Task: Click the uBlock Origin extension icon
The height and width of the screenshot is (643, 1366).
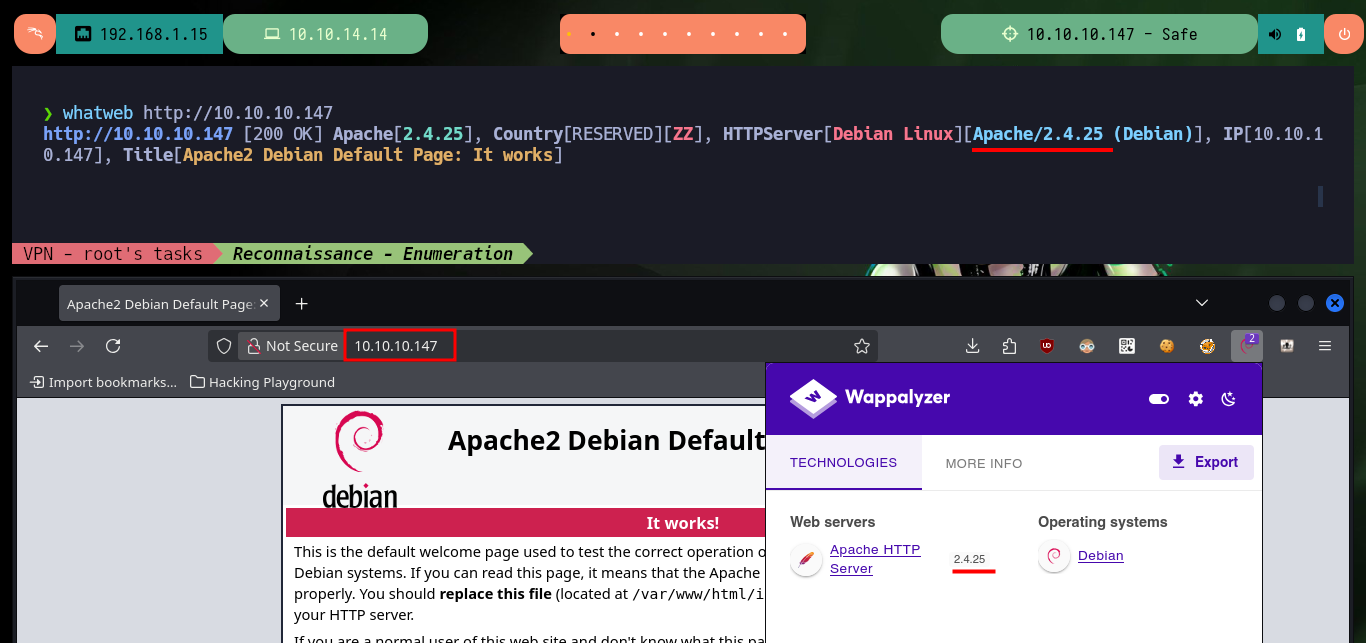Action: tap(1047, 346)
